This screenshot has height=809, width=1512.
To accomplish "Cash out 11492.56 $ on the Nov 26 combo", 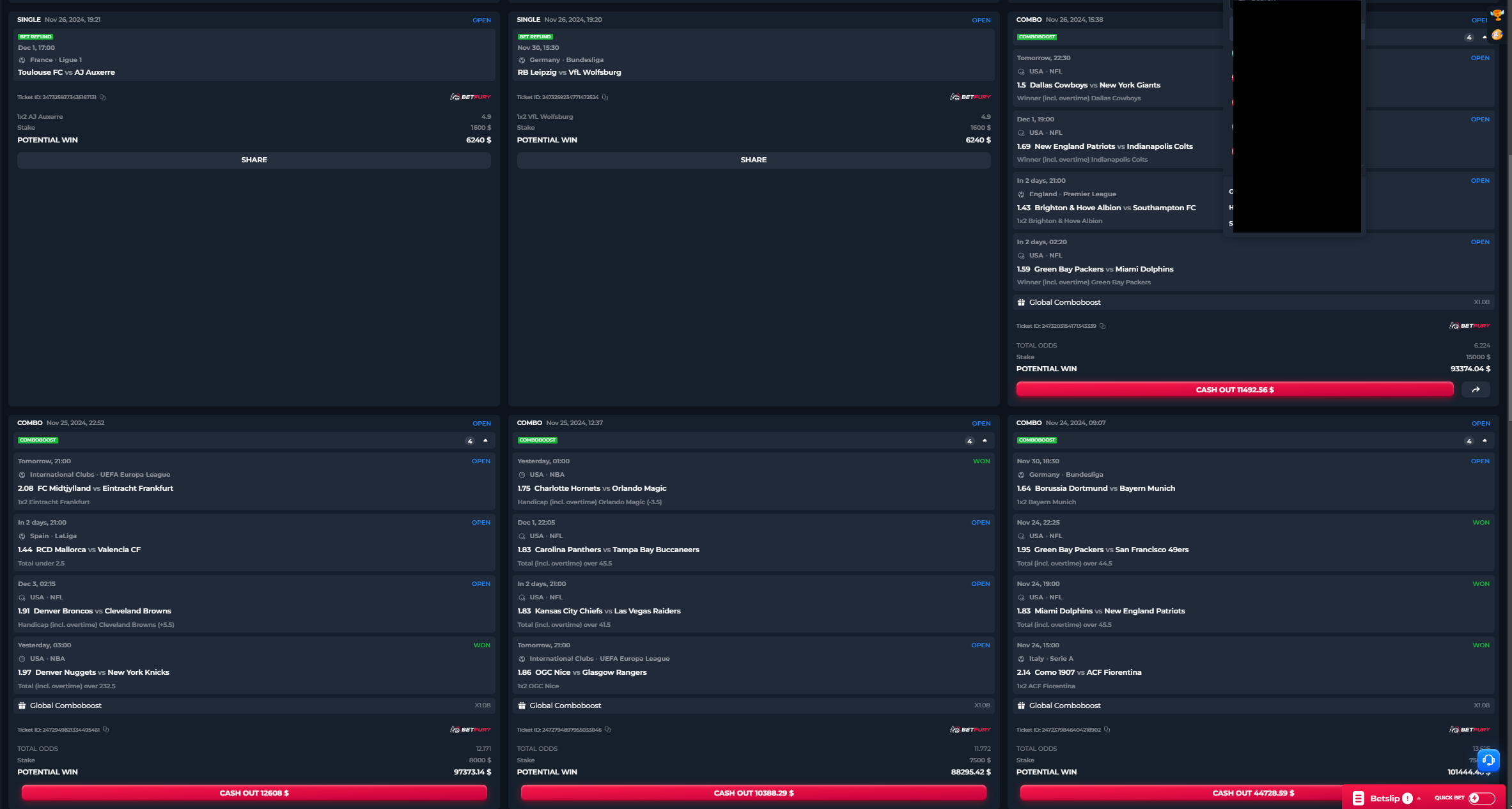I will (x=1235, y=389).
